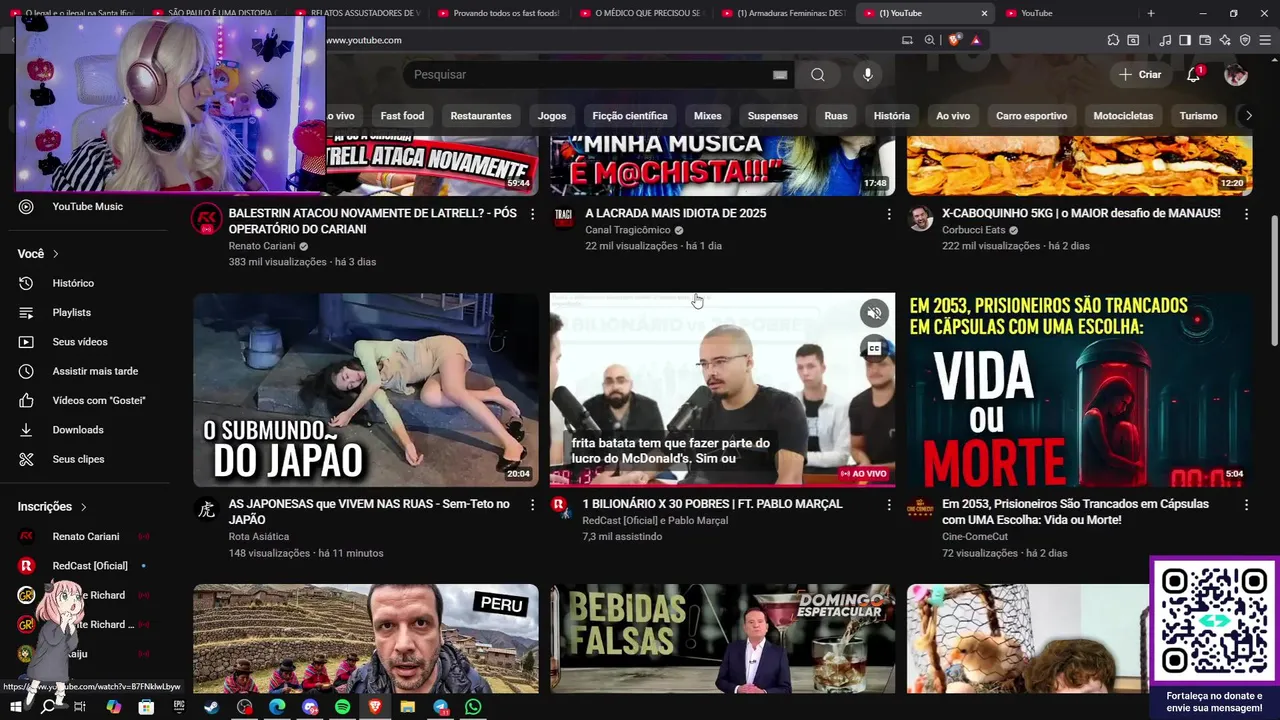Select the Jogos category chip
Viewport: 1280px width, 720px height.
coord(552,116)
